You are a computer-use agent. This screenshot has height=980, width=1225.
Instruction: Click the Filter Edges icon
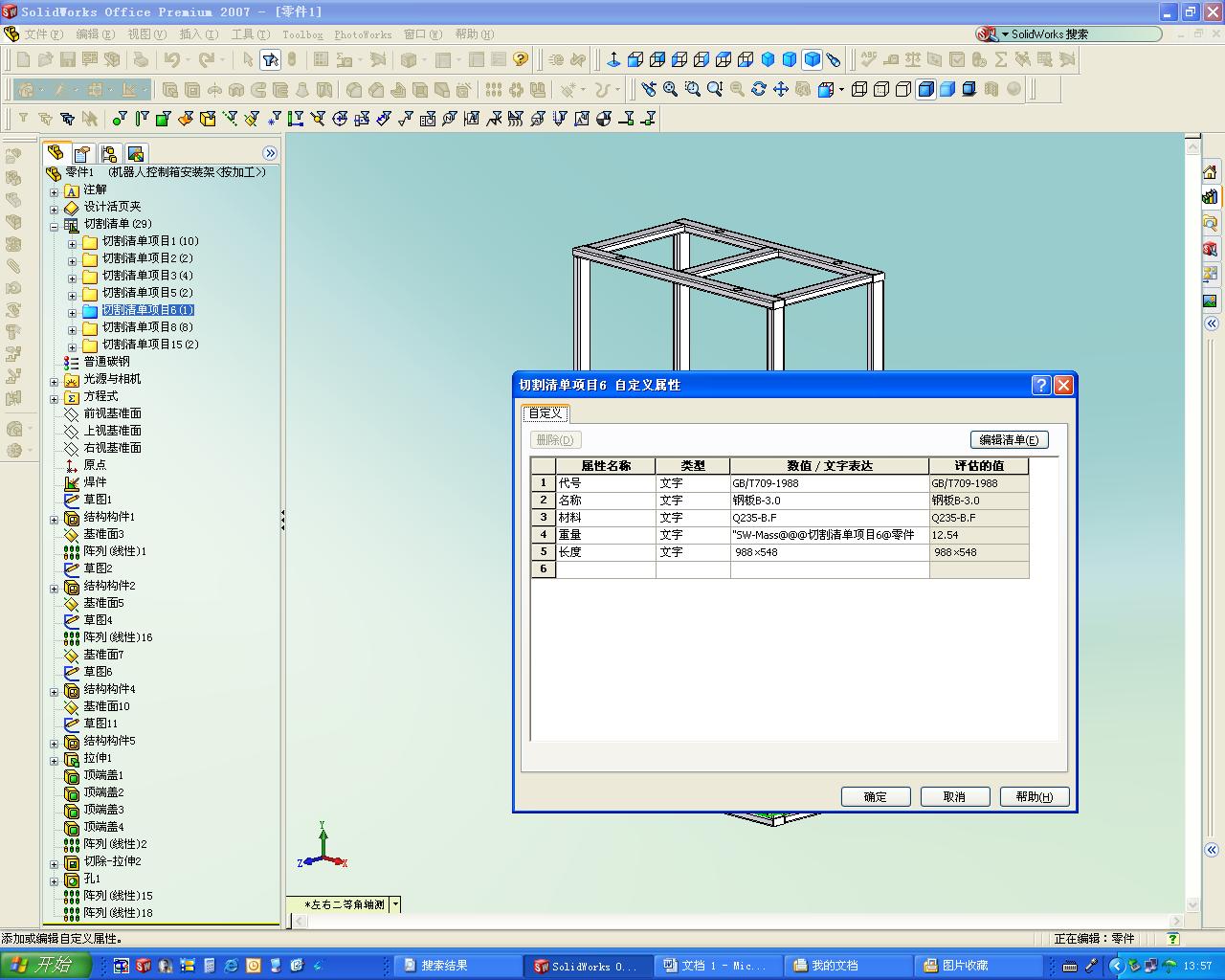(x=141, y=119)
